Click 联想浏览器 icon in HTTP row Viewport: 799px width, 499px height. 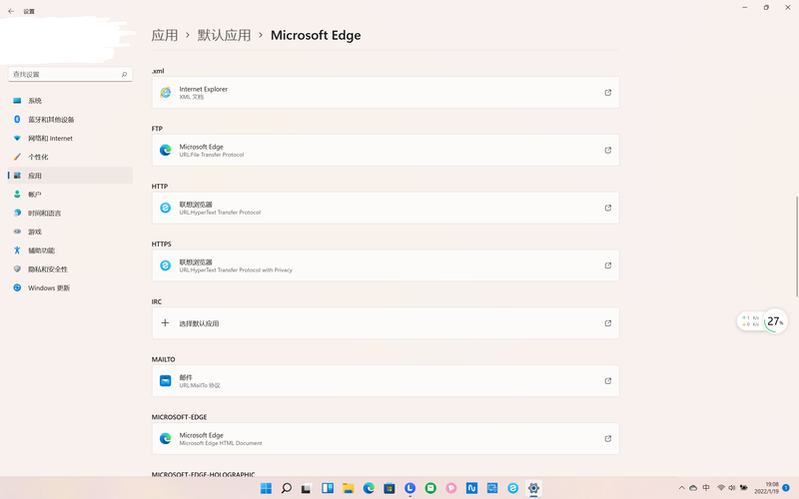click(166, 208)
